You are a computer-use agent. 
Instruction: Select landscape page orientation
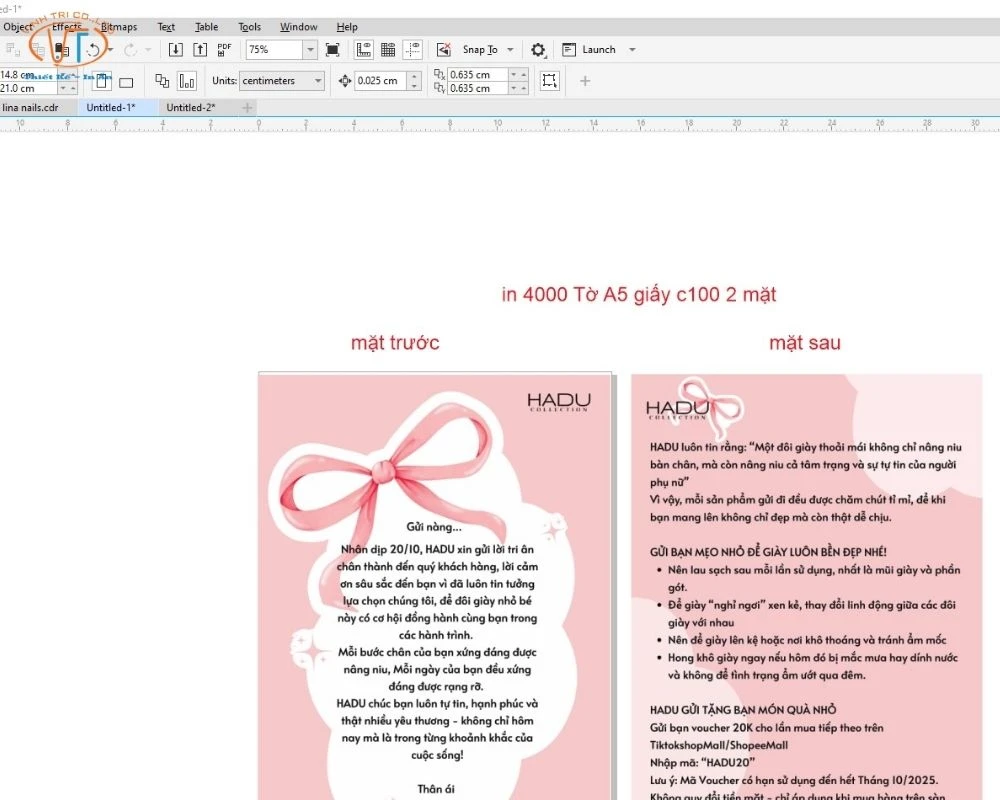[x=126, y=82]
